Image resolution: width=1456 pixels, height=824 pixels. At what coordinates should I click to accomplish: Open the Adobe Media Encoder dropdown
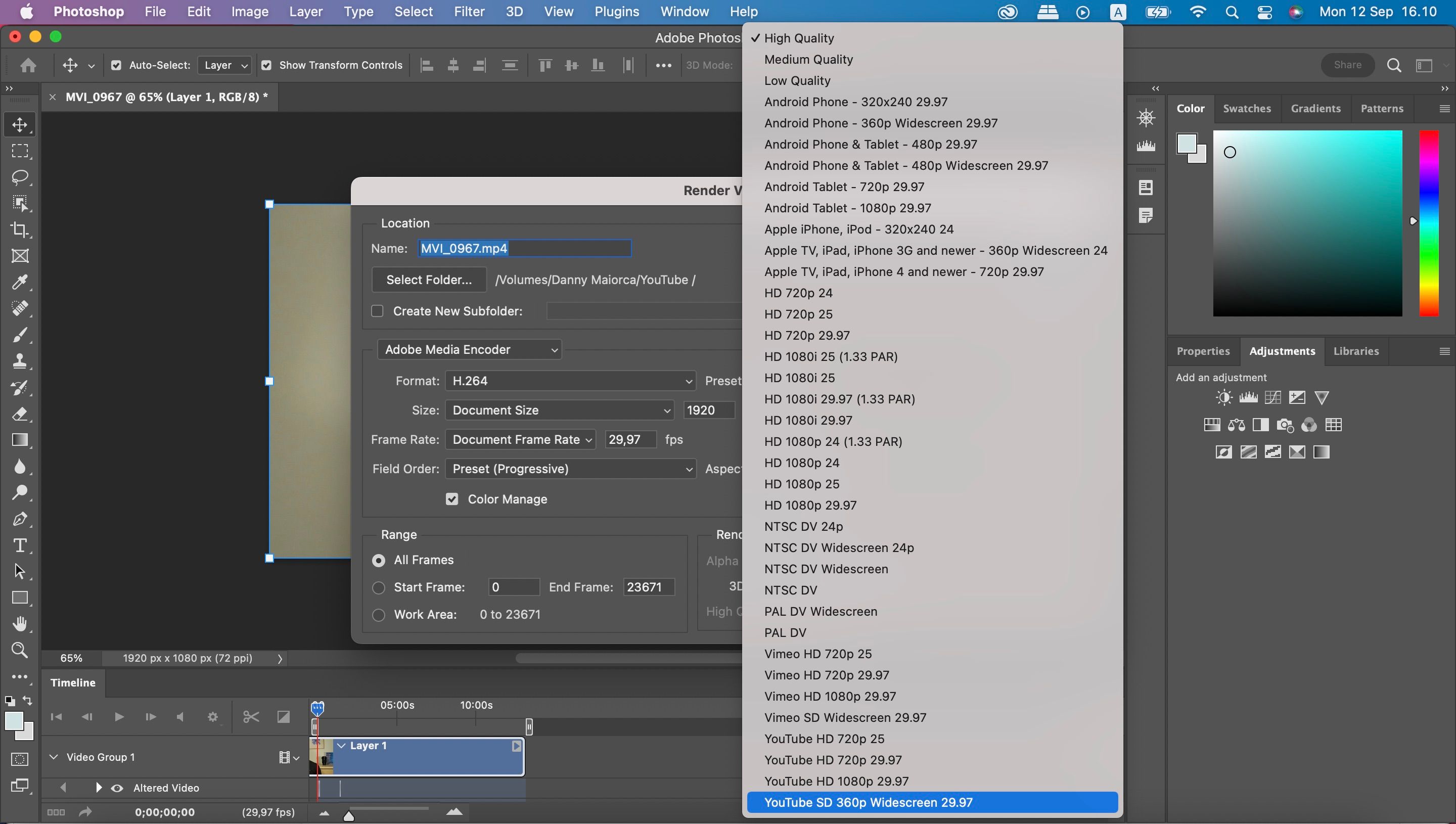coord(470,350)
